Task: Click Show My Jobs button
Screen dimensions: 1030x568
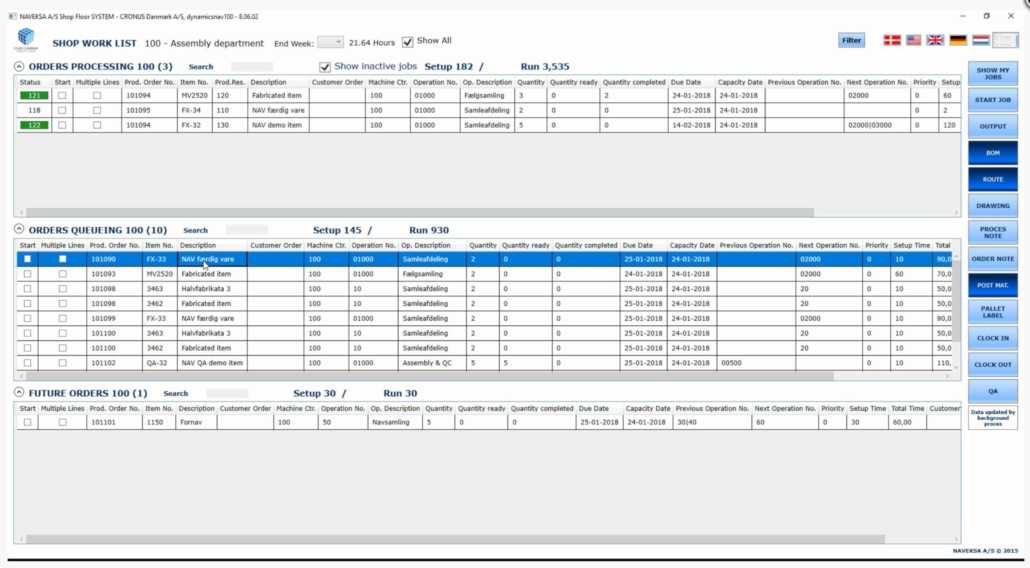Action: pyautogui.click(x=993, y=73)
